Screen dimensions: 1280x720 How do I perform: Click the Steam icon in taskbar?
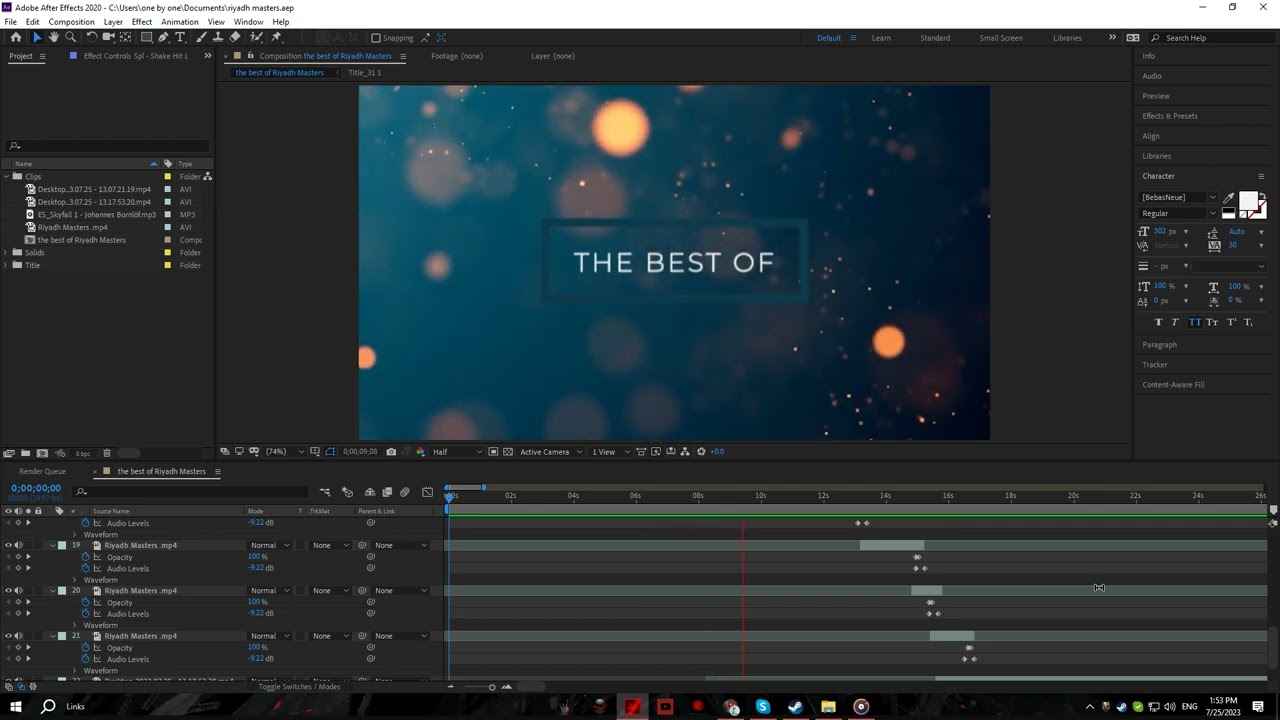pos(795,707)
